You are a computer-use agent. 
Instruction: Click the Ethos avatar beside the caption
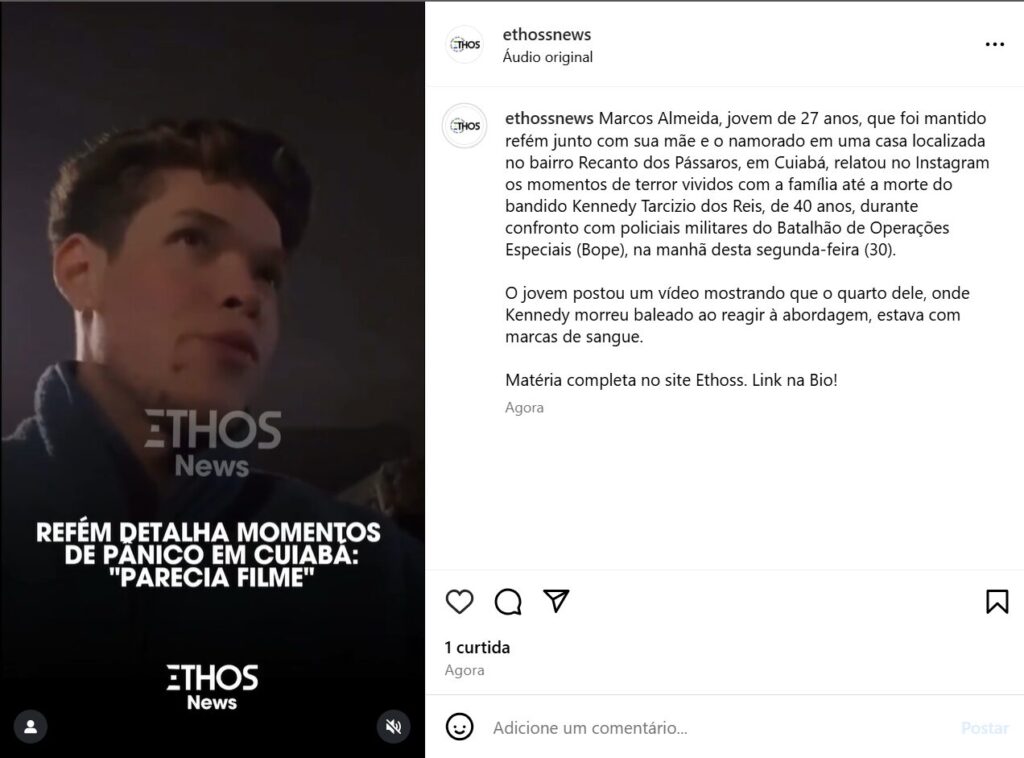465,125
